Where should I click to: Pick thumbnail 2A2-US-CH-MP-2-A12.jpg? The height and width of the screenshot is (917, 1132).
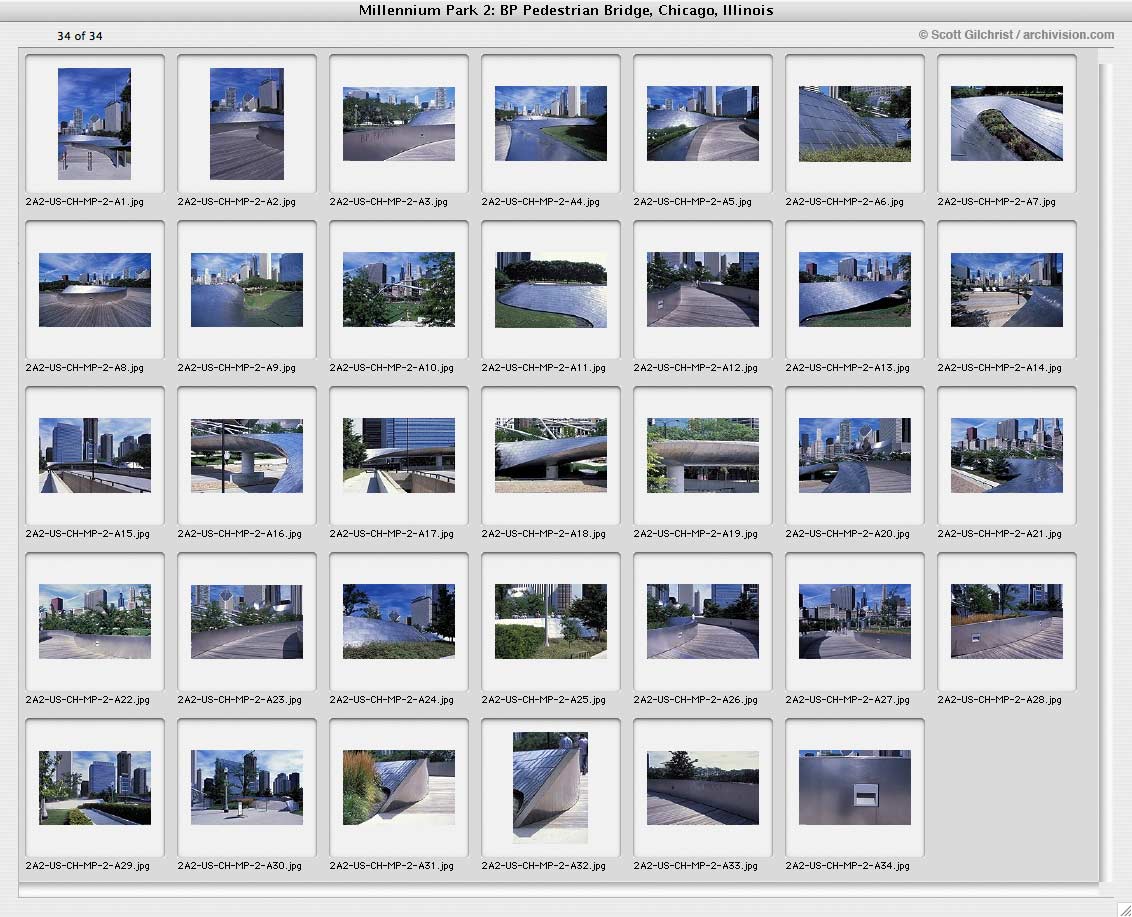pyautogui.click(x=702, y=290)
